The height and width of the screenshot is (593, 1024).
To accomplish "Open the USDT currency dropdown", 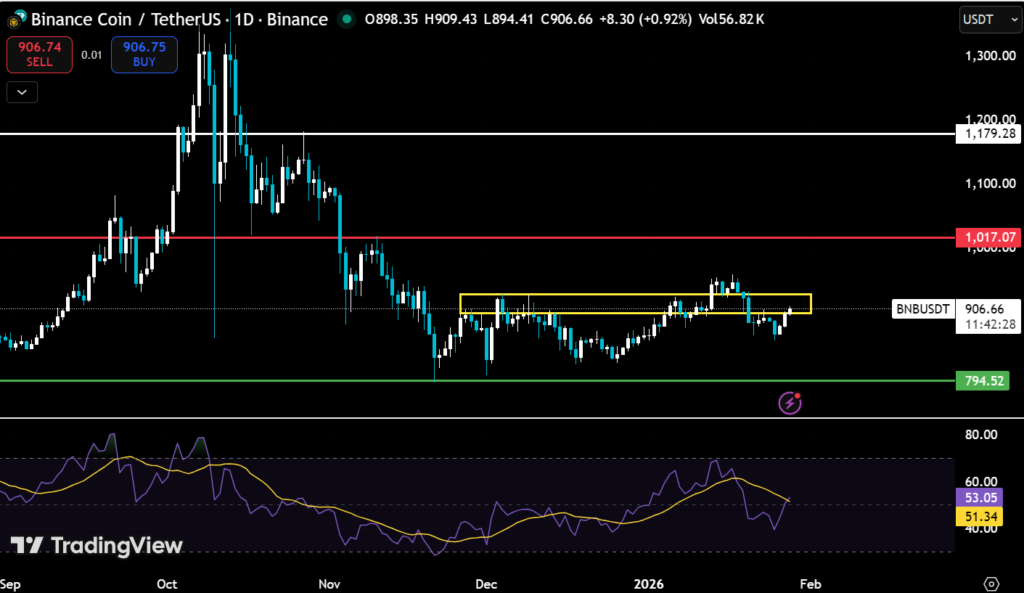I will [x=989, y=19].
